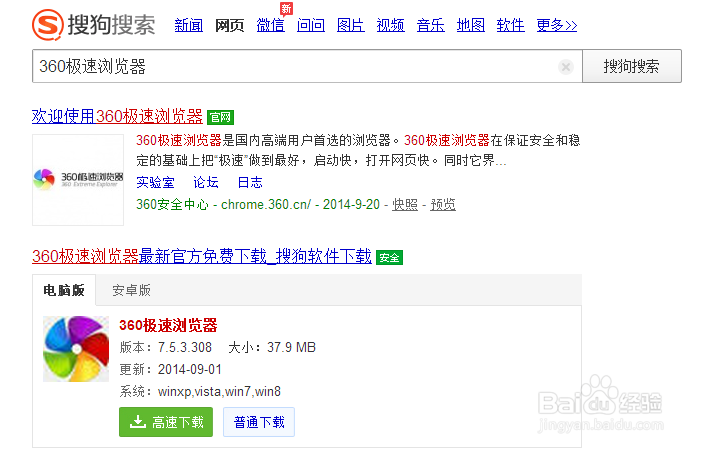702x450 pixels.
Task: Click the red 新 badge above 微信
Action: (287, 9)
